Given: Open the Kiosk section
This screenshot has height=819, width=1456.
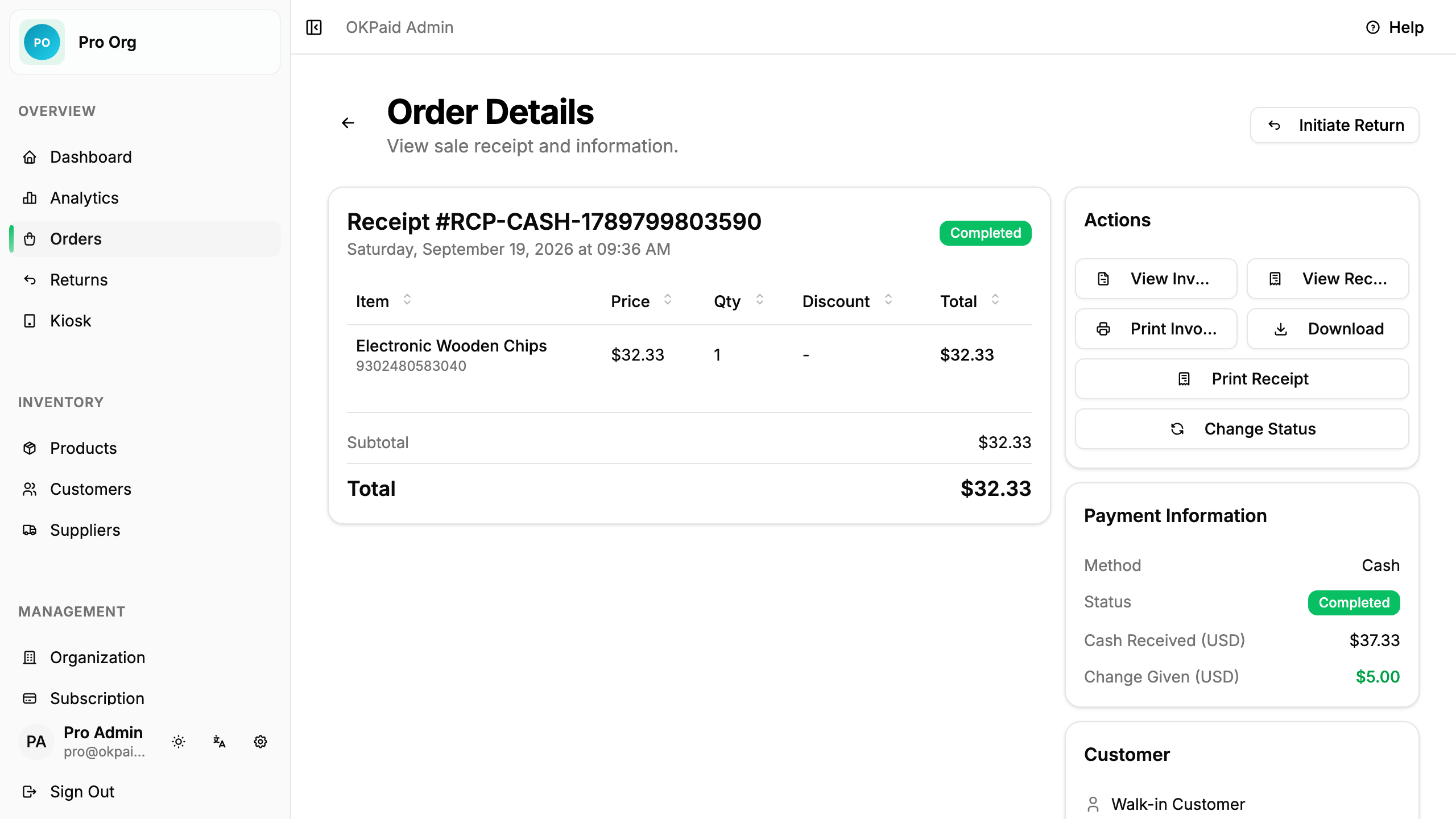Looking at the screenshot, I should [145, 321].
